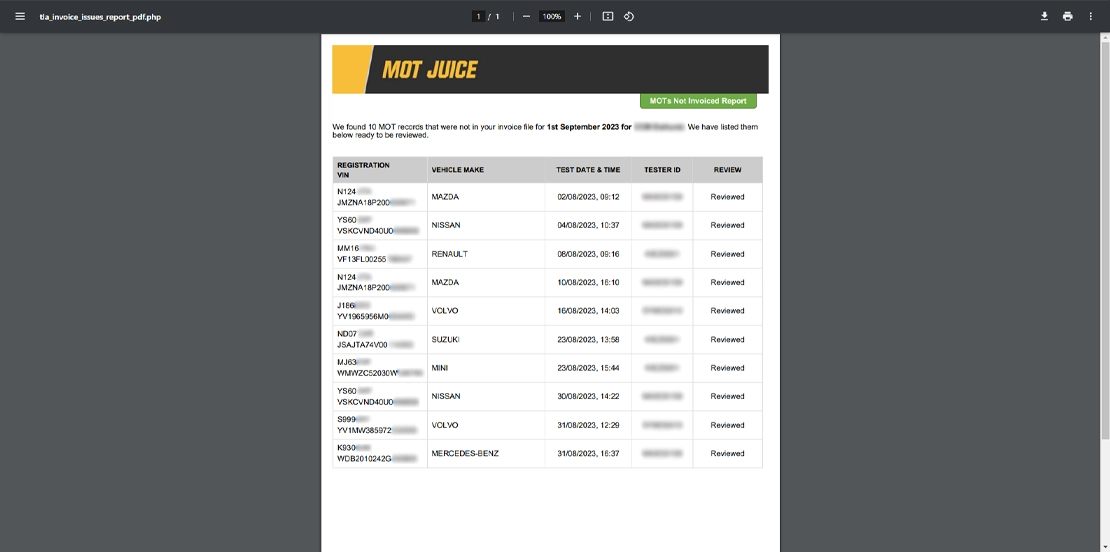
Task: Click Reviewed status in the MINI row
Action: coord(727,368)
